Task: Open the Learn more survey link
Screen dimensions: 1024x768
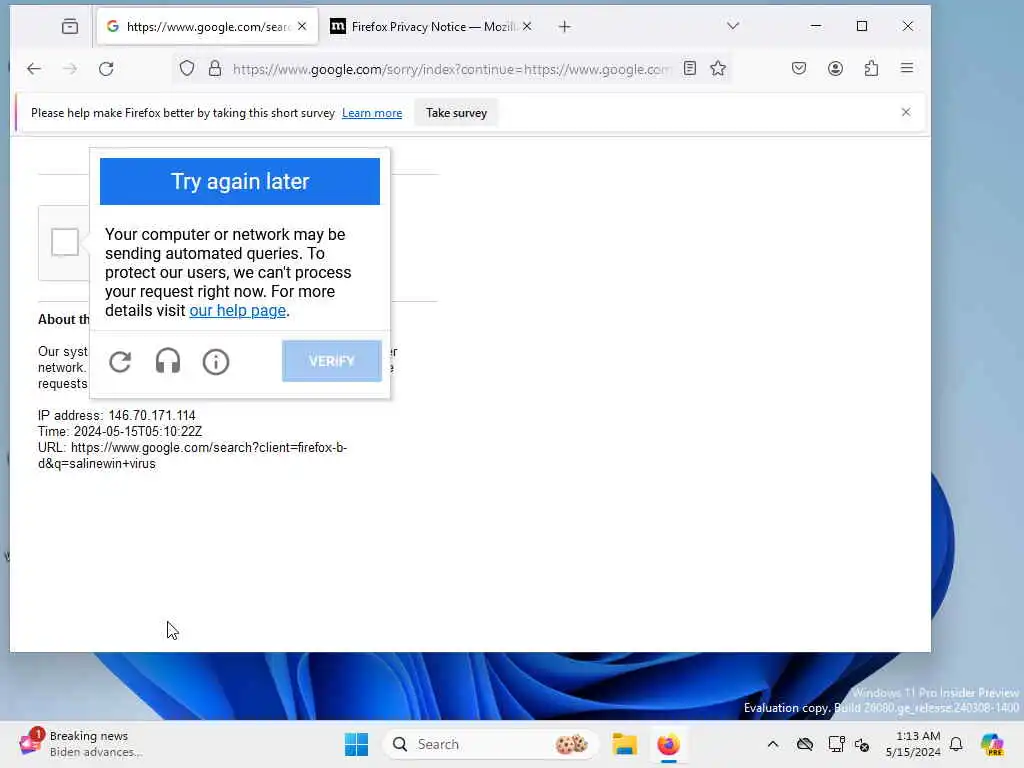Action: tap(372, 113)
